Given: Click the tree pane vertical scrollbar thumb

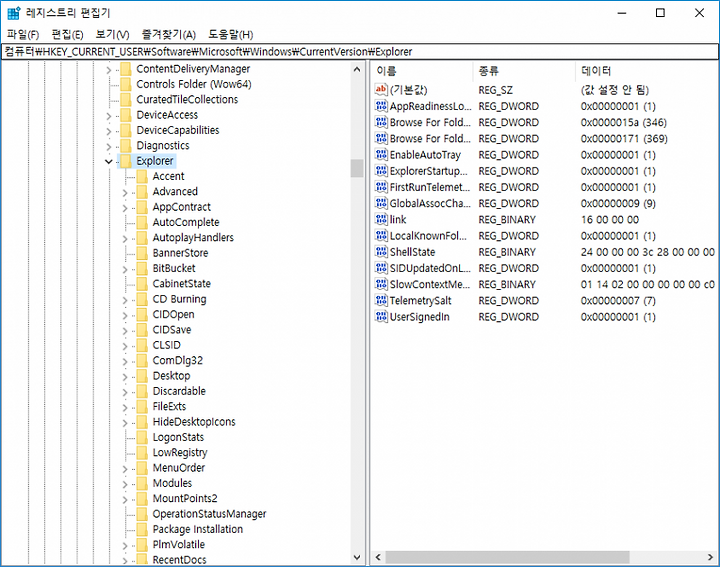Looking at the screenshot, I should (357, 168).
